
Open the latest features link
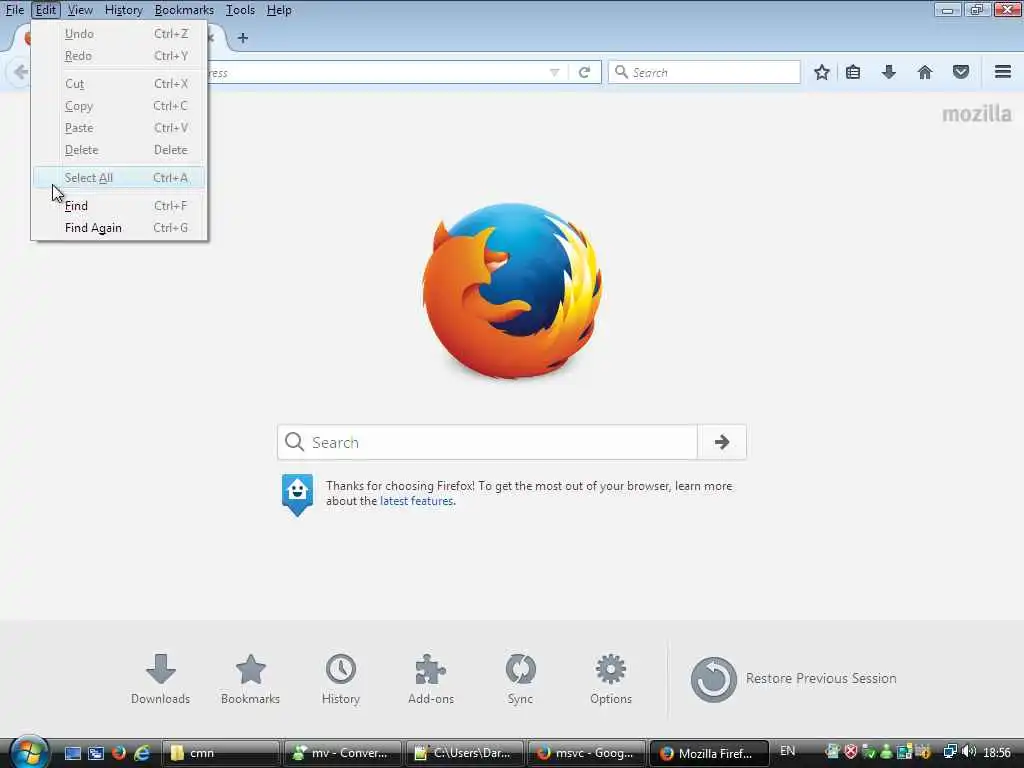(417, 501)
